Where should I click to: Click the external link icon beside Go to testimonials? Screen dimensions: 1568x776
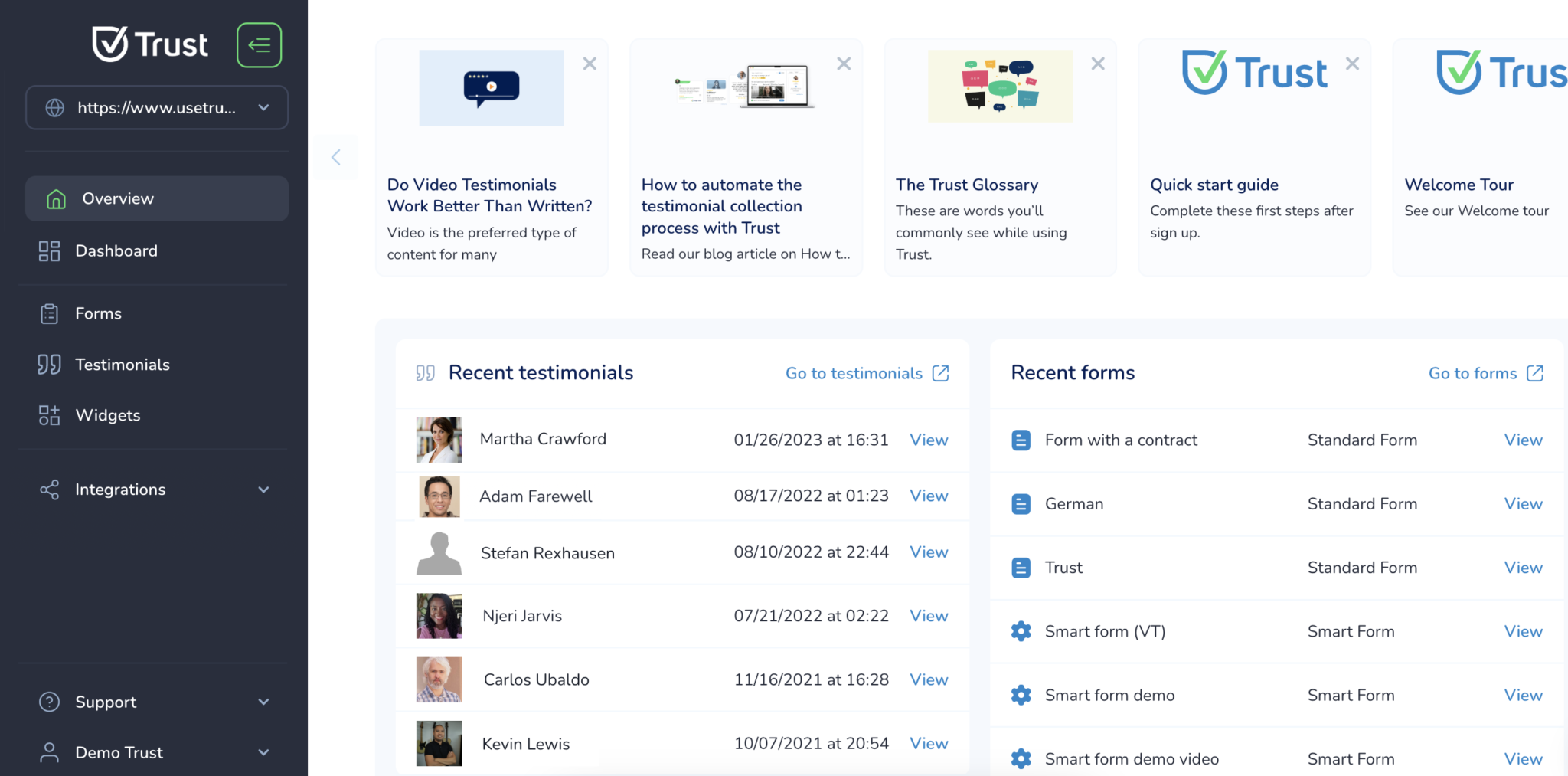coord(941,373)
